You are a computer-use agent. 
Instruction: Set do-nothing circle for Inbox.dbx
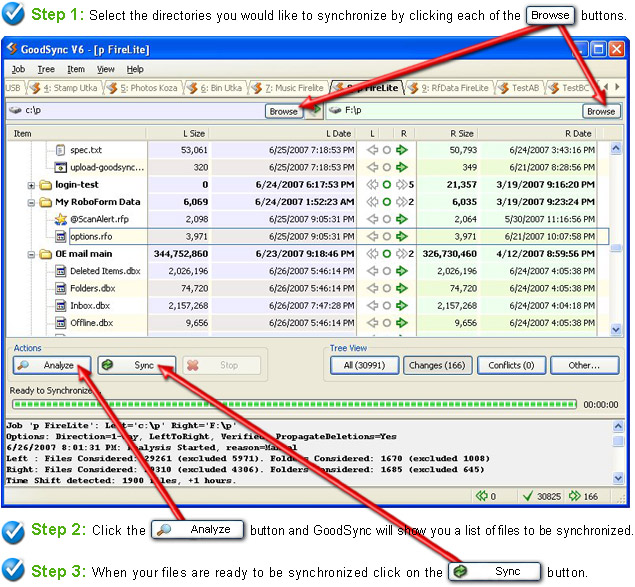pyautogui.click(x=386, y=306)
